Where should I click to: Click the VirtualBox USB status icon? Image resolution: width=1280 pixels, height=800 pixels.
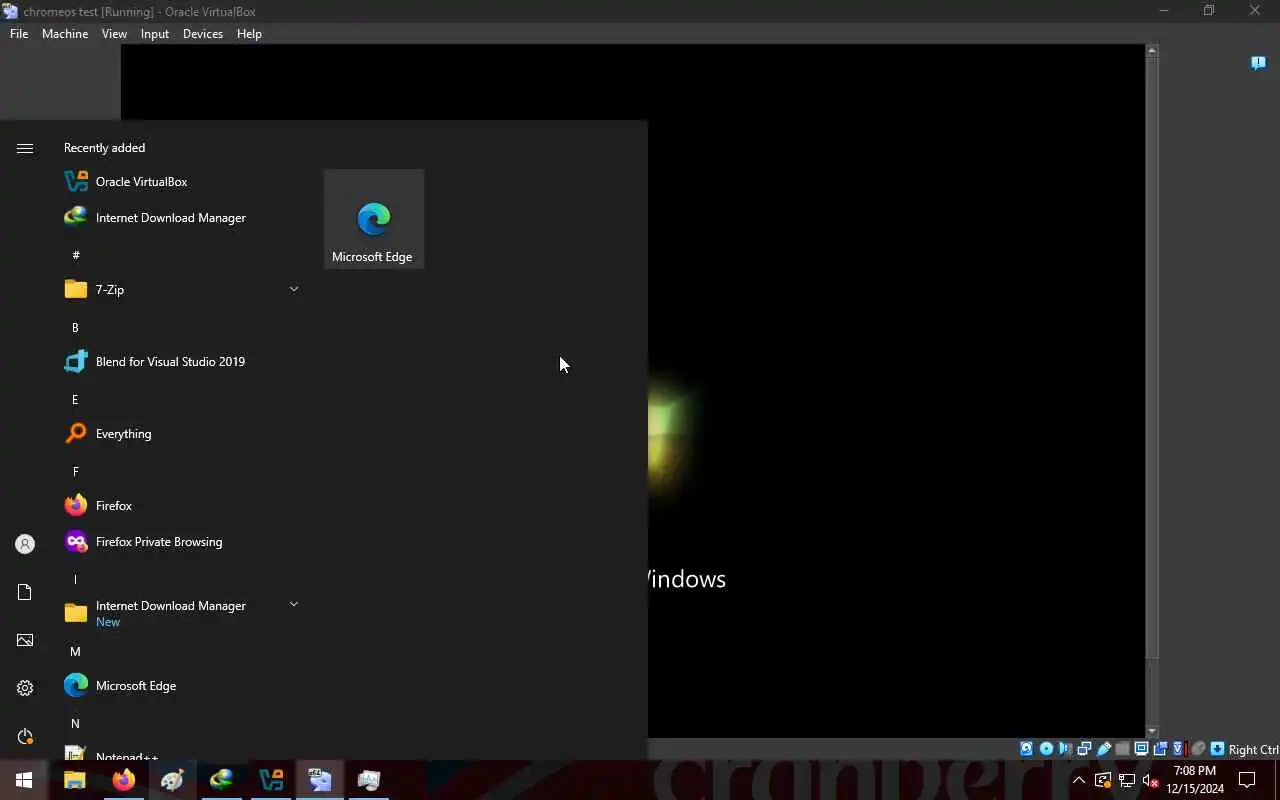coord(1104,749)
